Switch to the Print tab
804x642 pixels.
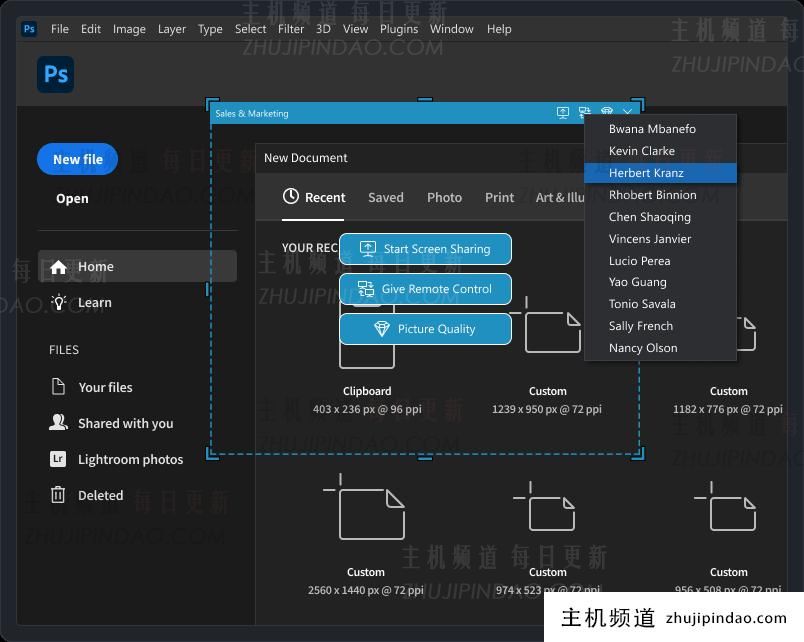pyautogui.click(x=499, y=197)
